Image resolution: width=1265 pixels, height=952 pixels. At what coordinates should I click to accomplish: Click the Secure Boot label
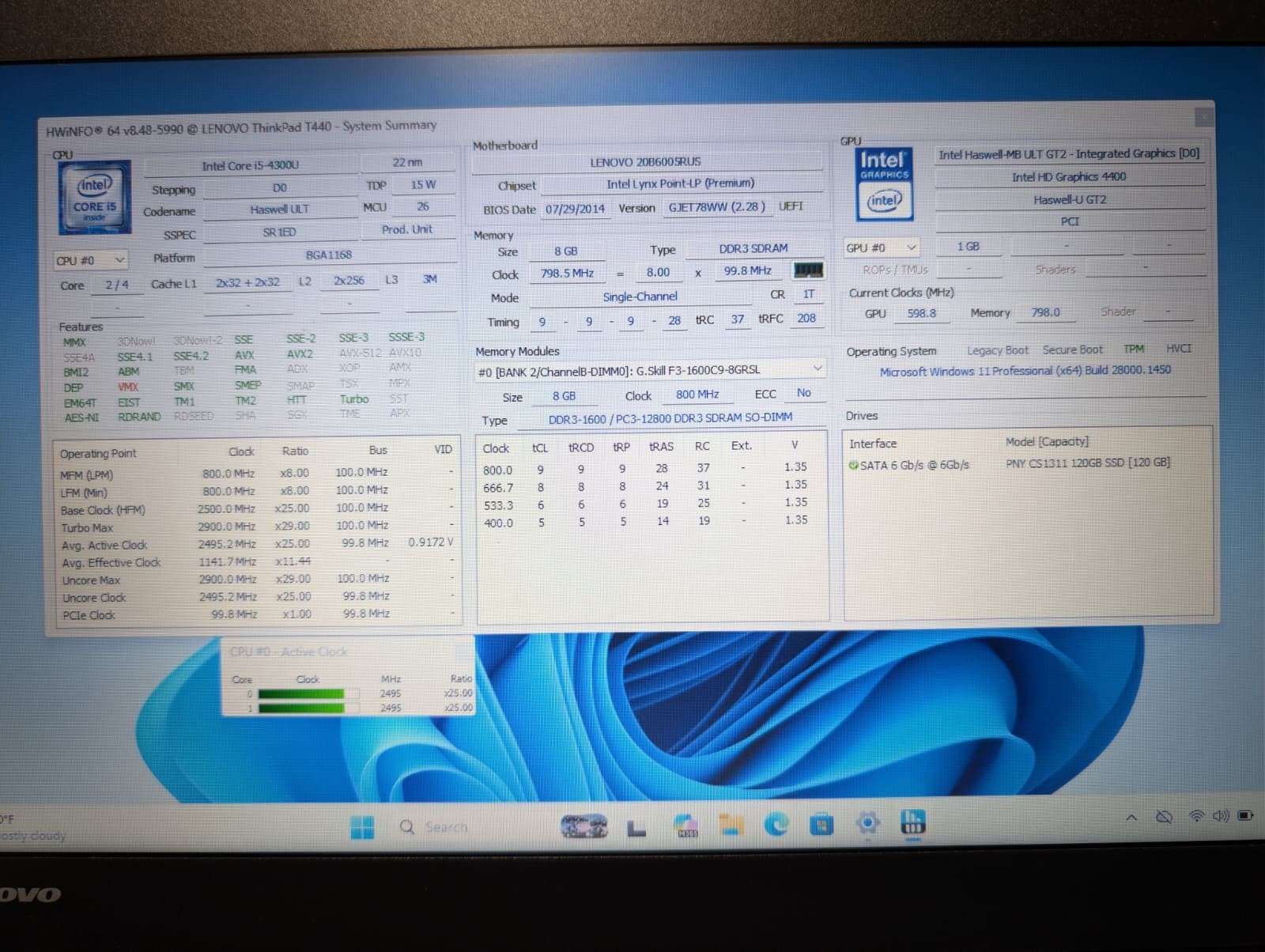pyautogui.click(x=1072, y=349)
